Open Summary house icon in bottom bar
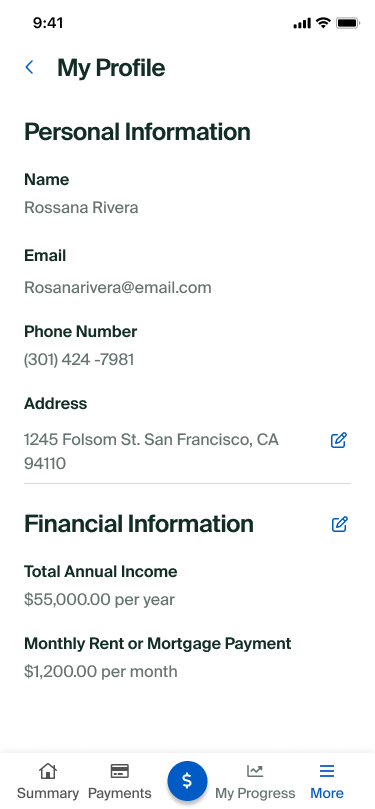 48,771
